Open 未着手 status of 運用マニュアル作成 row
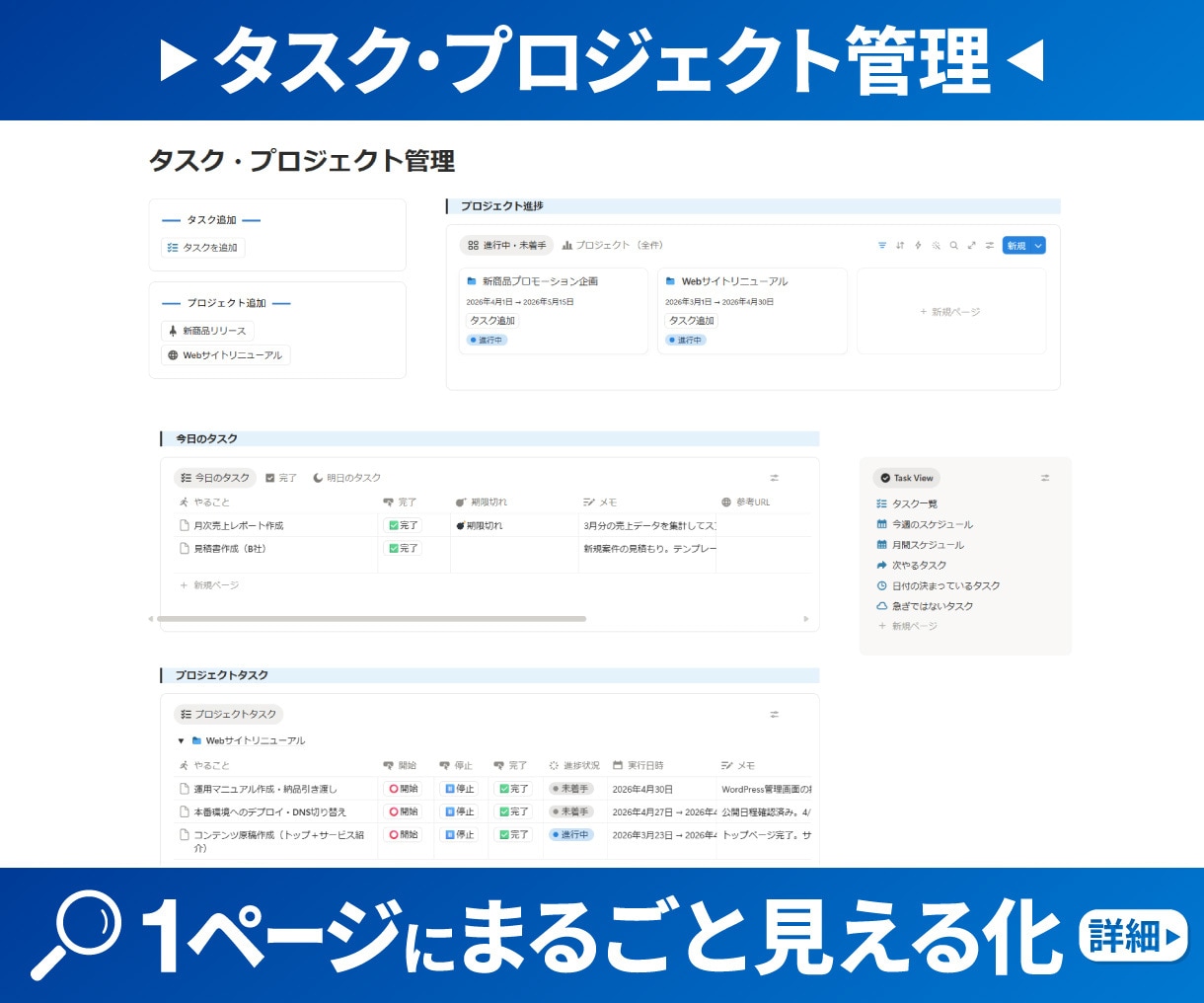This screenshot has width=1204, height=1003. coord(570,789)
